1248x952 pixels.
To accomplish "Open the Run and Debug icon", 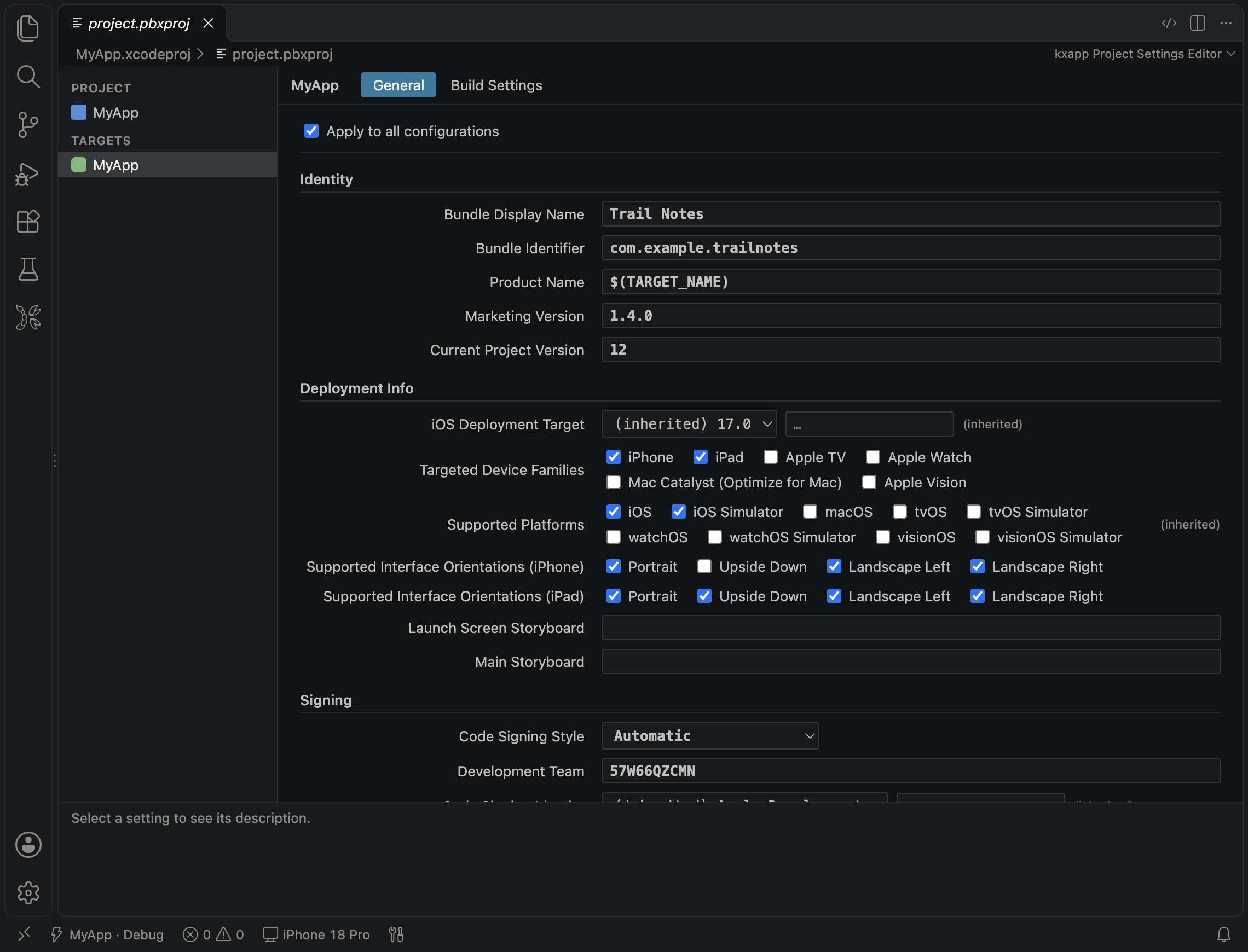I will pyautogui.click(x=28, y=174).
